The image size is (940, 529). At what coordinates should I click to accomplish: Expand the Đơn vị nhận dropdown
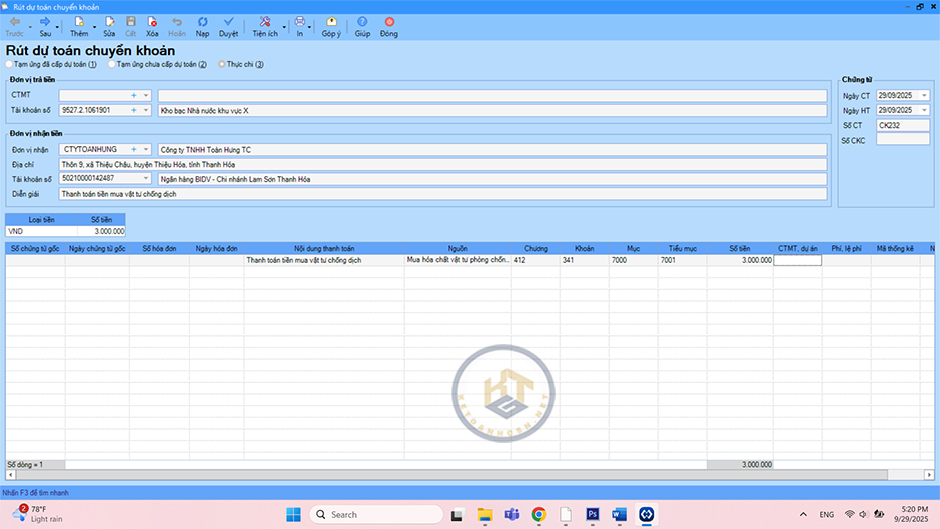[146, 149]
